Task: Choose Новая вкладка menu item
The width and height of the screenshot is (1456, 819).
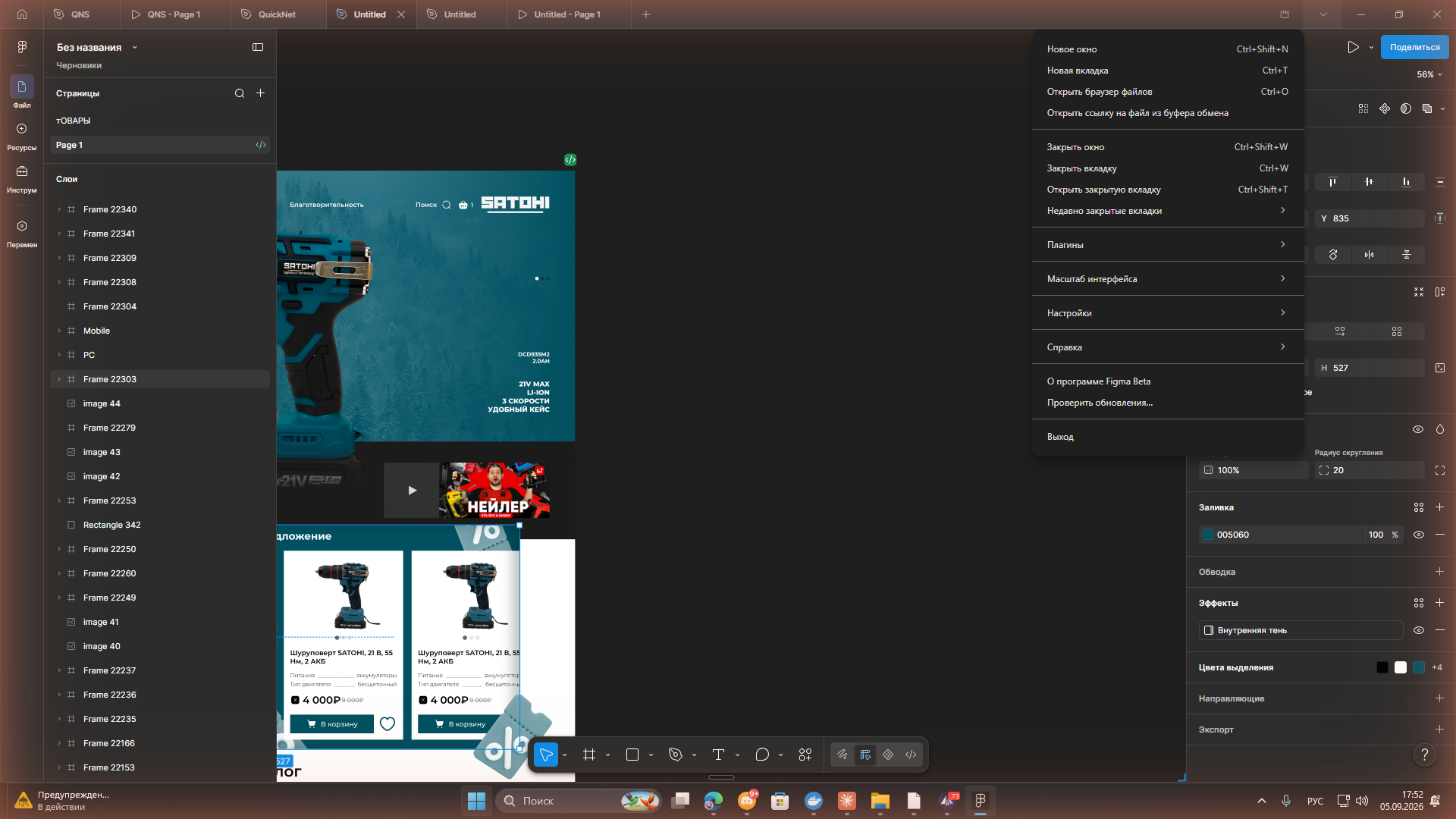Action: 1168,71
